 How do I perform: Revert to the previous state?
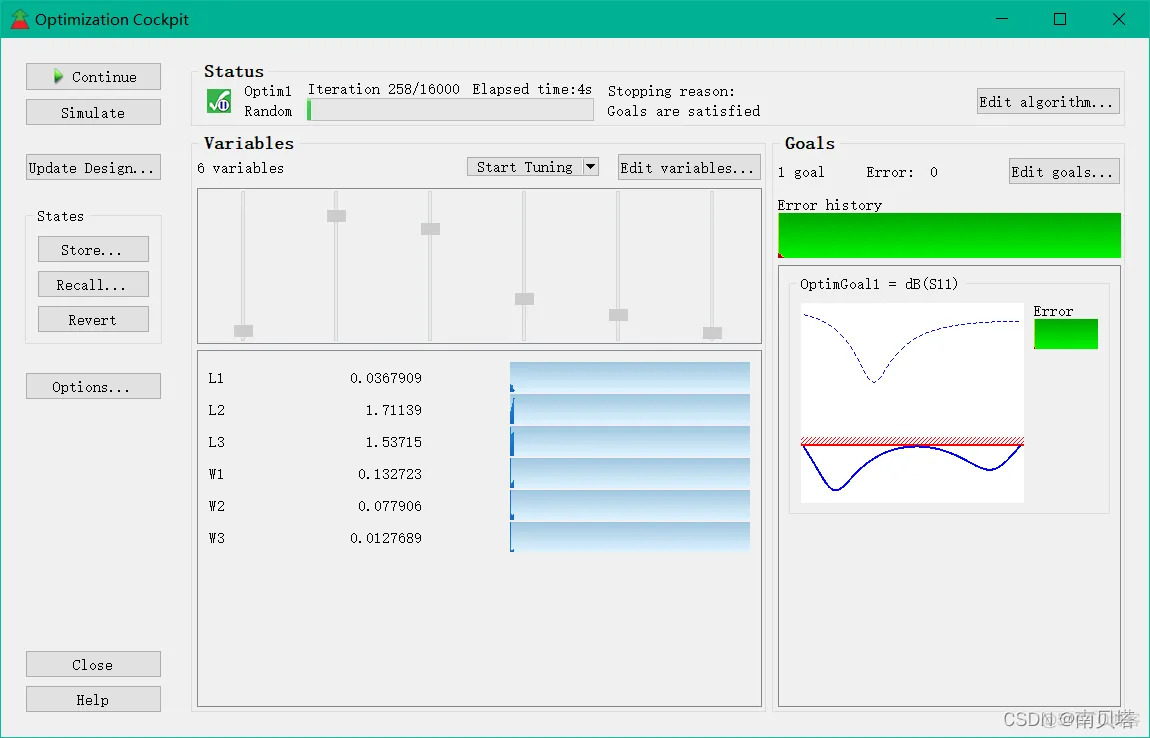[93, 319]
